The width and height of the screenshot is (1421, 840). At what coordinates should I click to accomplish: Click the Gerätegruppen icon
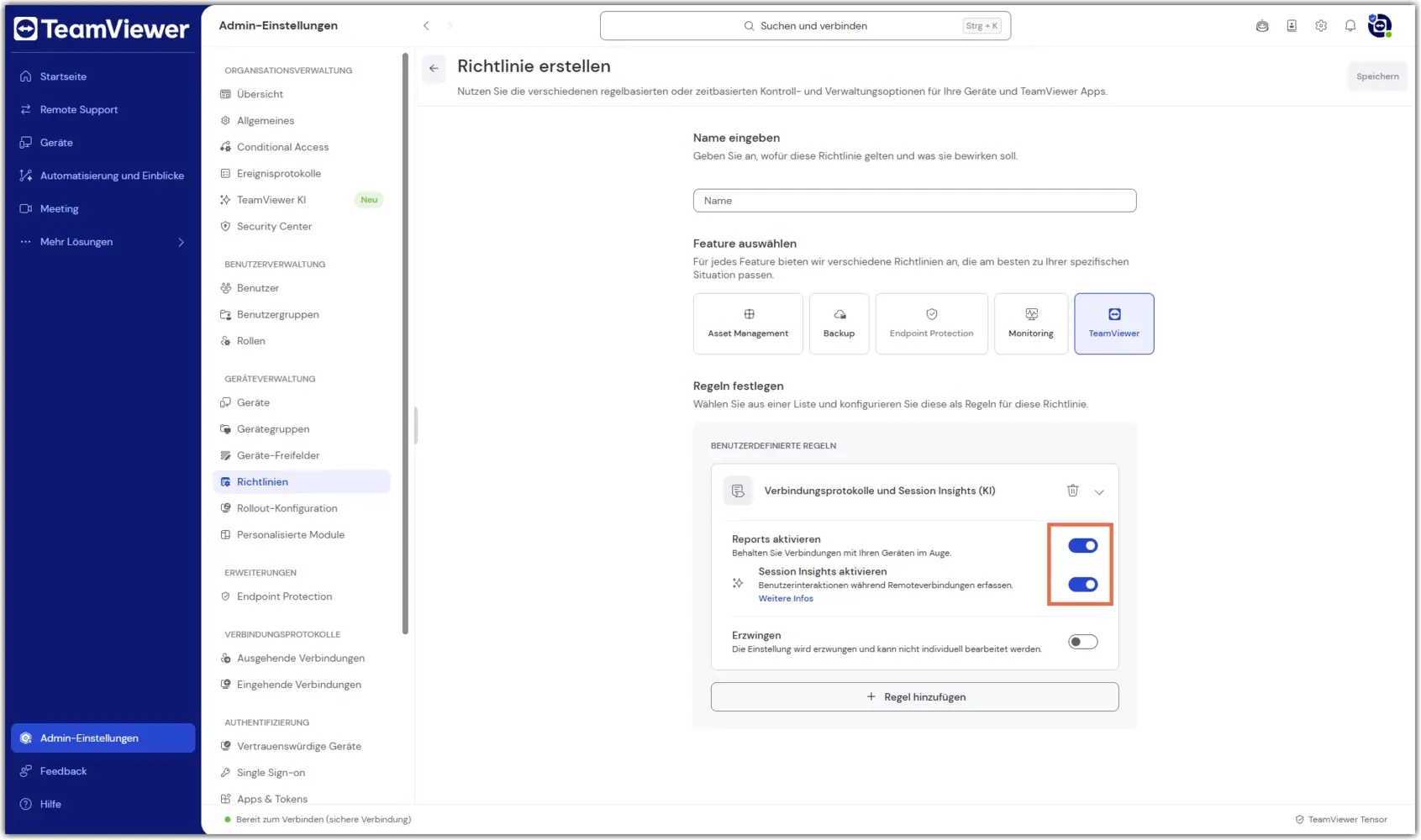[x=225, y=429]
